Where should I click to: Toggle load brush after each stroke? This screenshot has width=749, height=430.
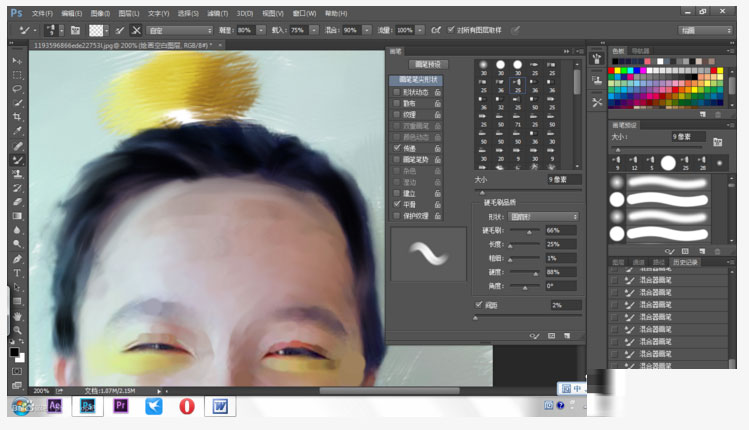pyautogui.click(x=120, y=31)
